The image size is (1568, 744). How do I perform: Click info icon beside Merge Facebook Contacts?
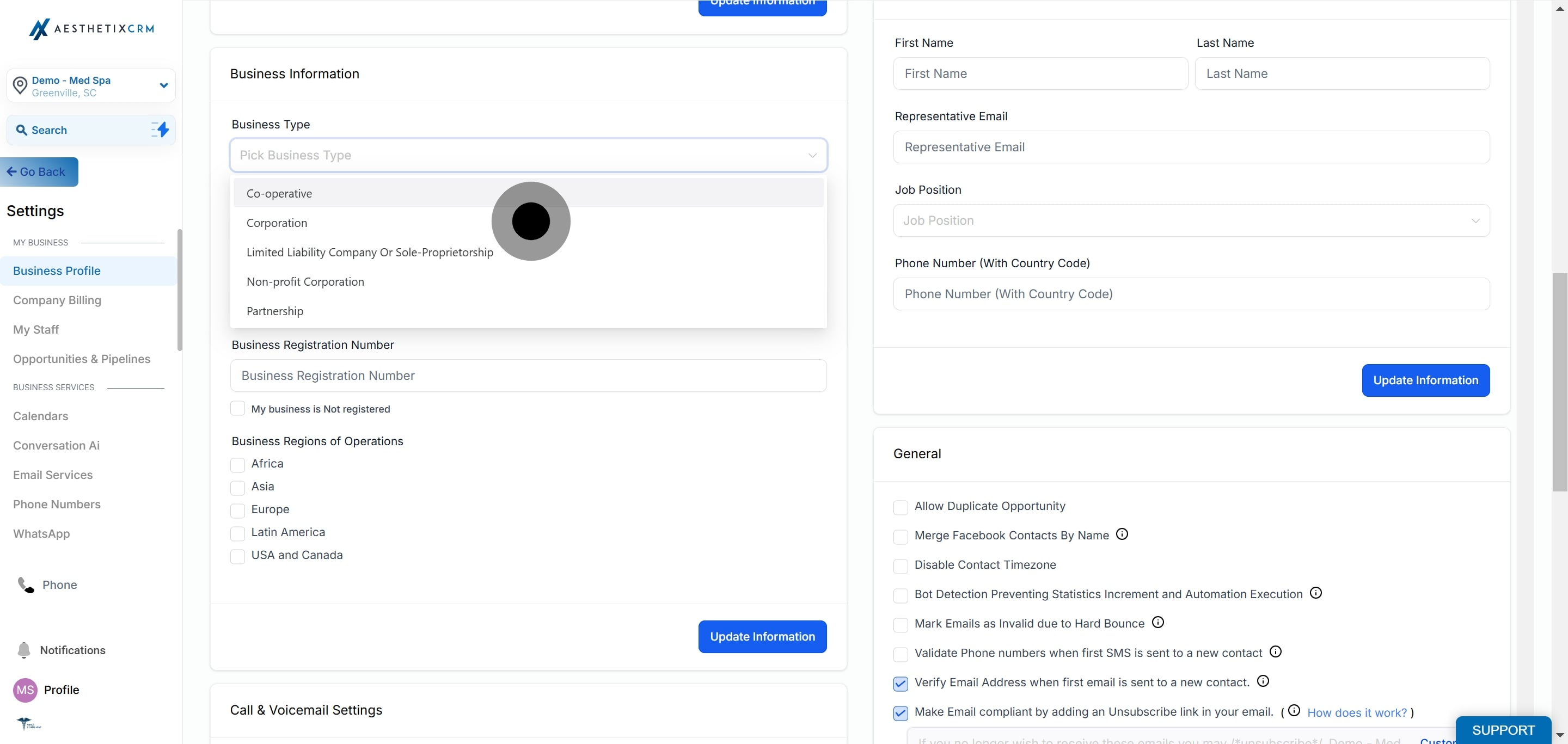pyautogui.click(x=1122, y=534)
